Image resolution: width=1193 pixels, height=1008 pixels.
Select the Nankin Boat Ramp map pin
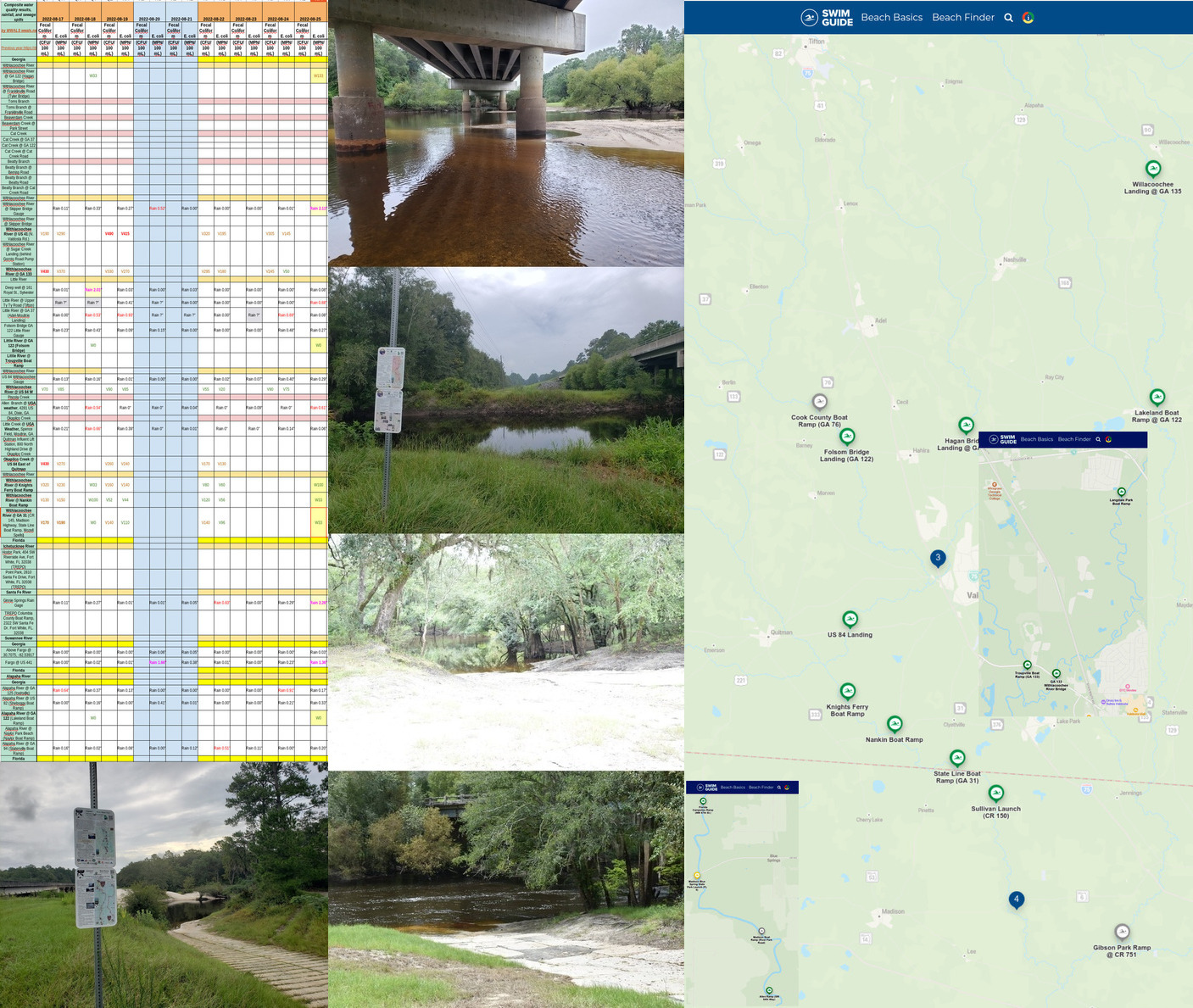coord(895,724)
